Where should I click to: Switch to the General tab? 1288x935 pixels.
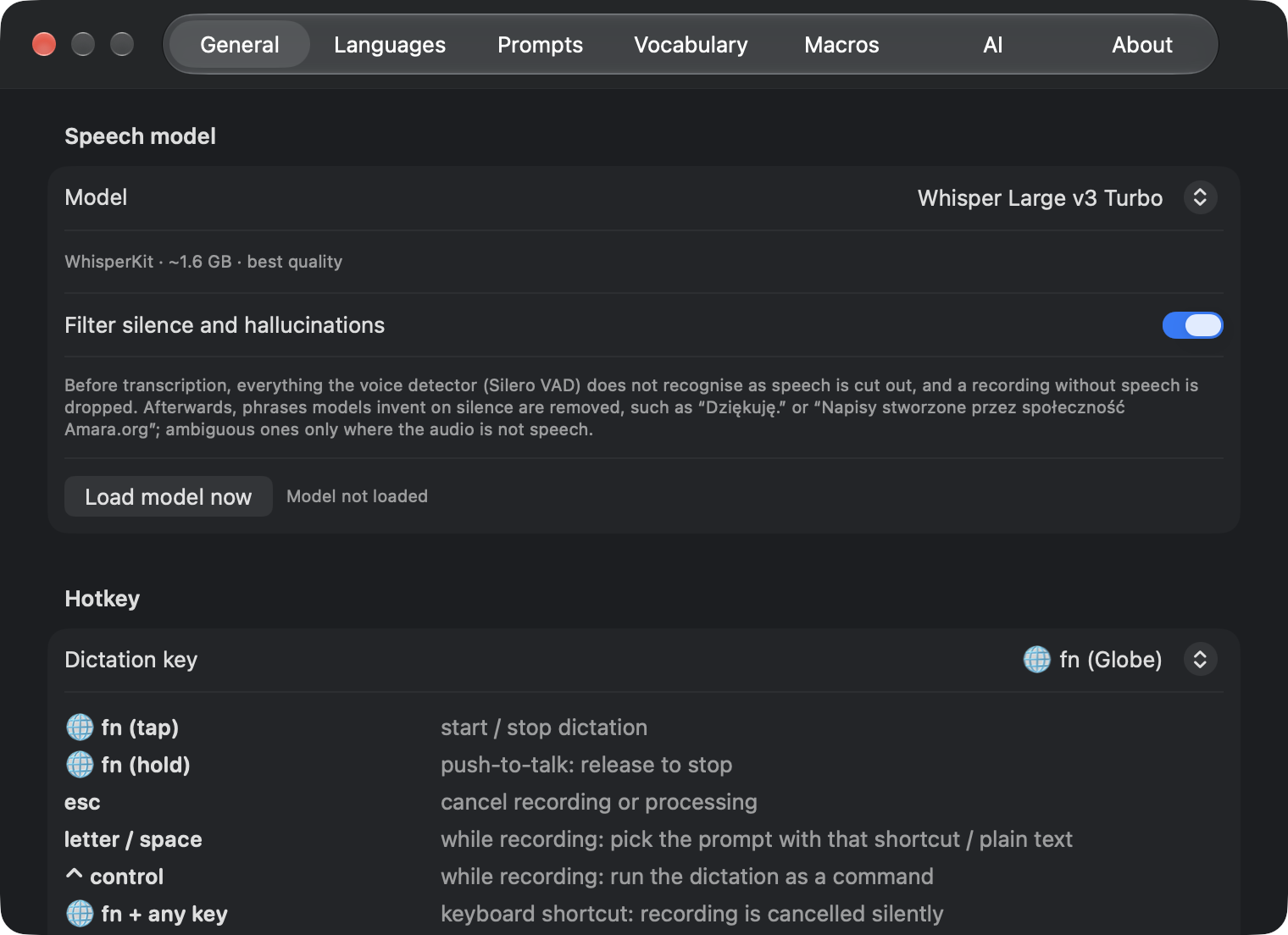(x=240, y=45)
